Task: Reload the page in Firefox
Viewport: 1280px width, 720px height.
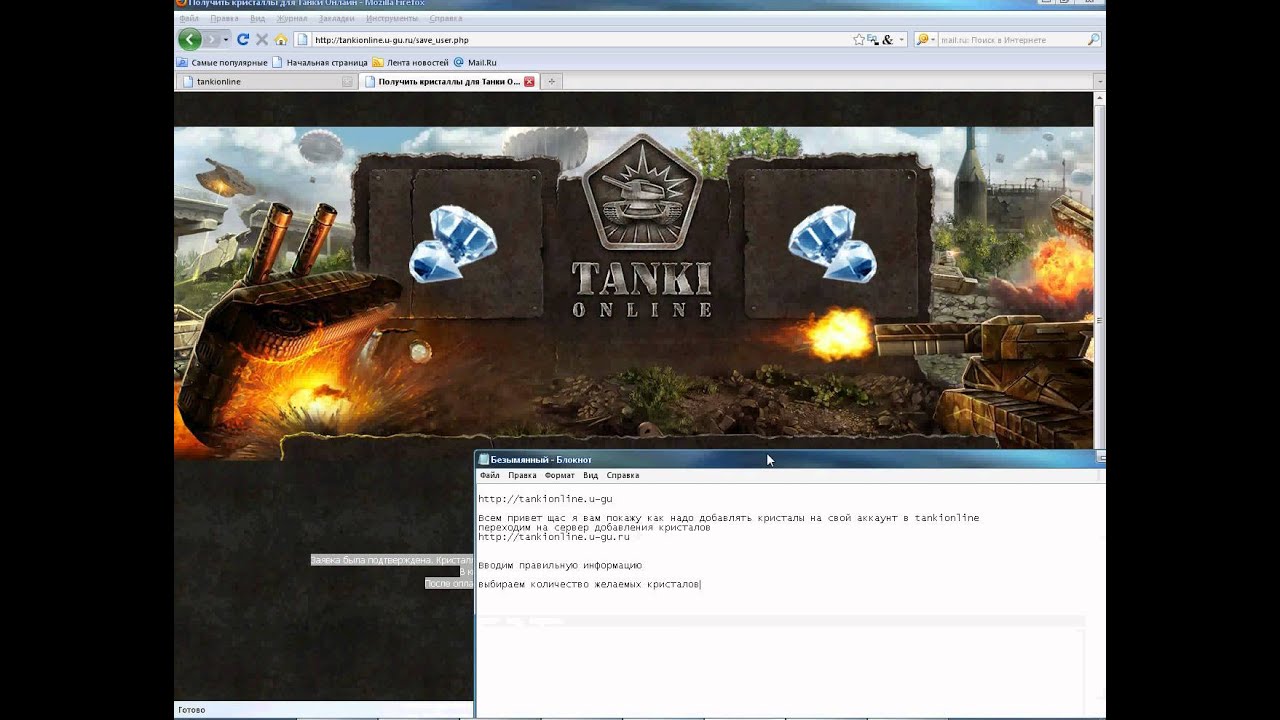Action: 242,39
